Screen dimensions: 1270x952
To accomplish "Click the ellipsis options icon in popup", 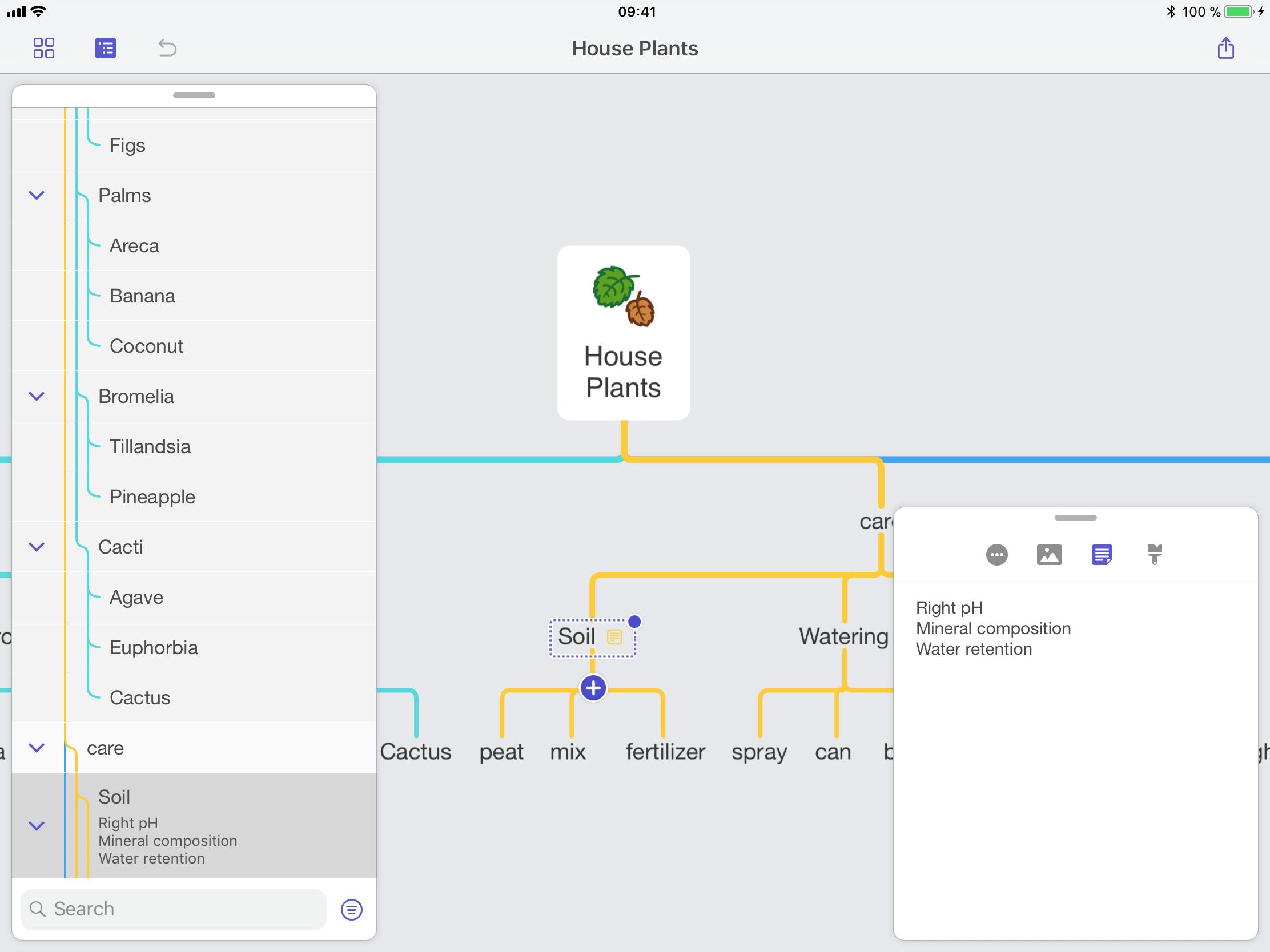I will point(997,555).
